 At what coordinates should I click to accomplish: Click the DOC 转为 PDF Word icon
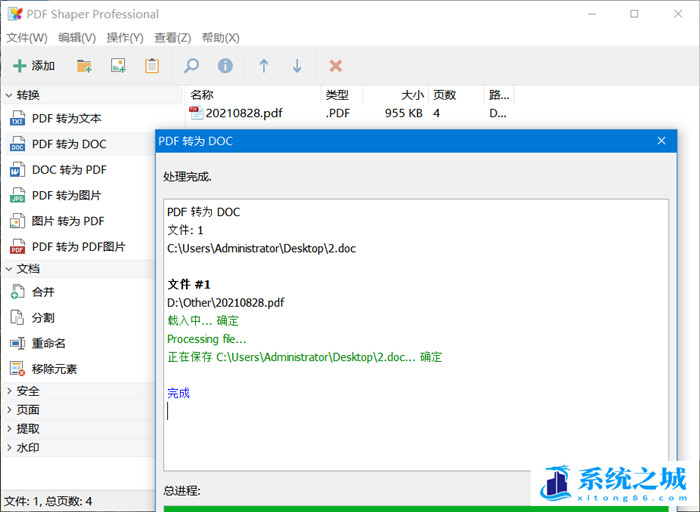click(17, 170)
